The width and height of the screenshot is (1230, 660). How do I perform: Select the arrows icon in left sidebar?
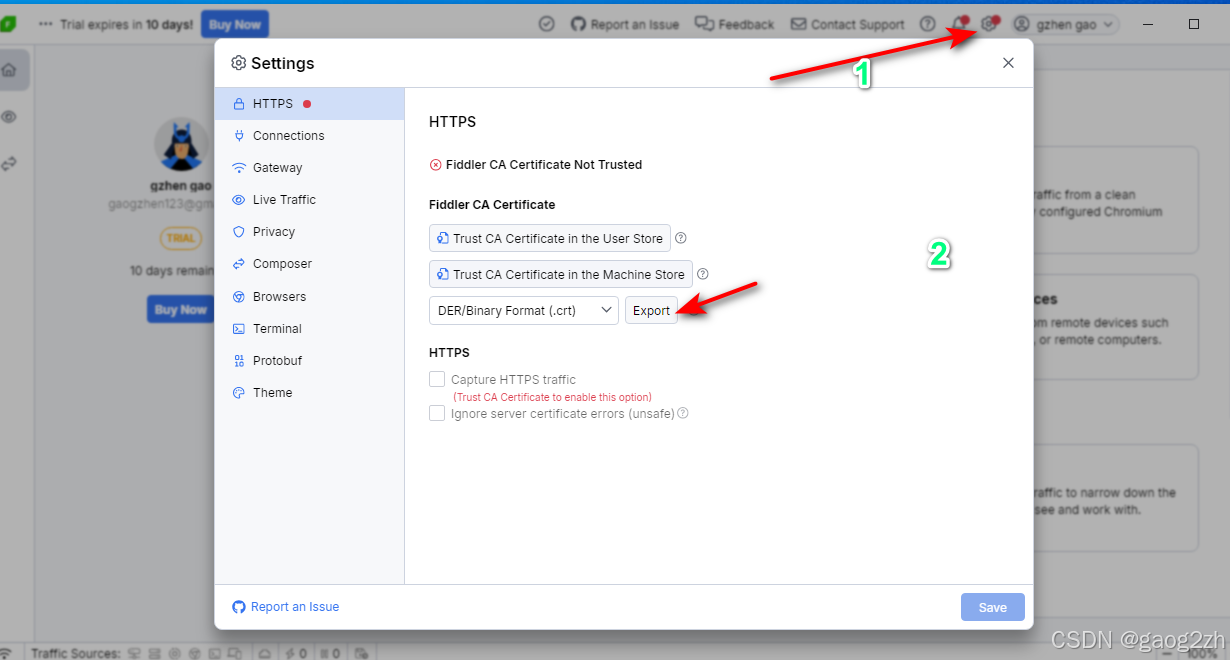(9, 163)
